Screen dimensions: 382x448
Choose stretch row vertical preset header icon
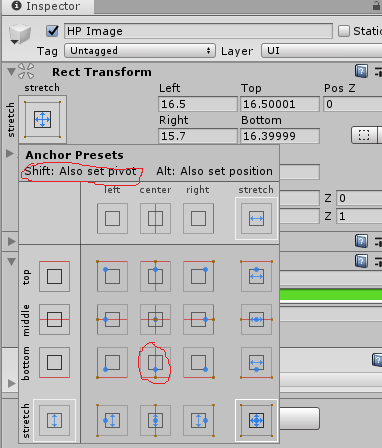(x=54, y=421)
